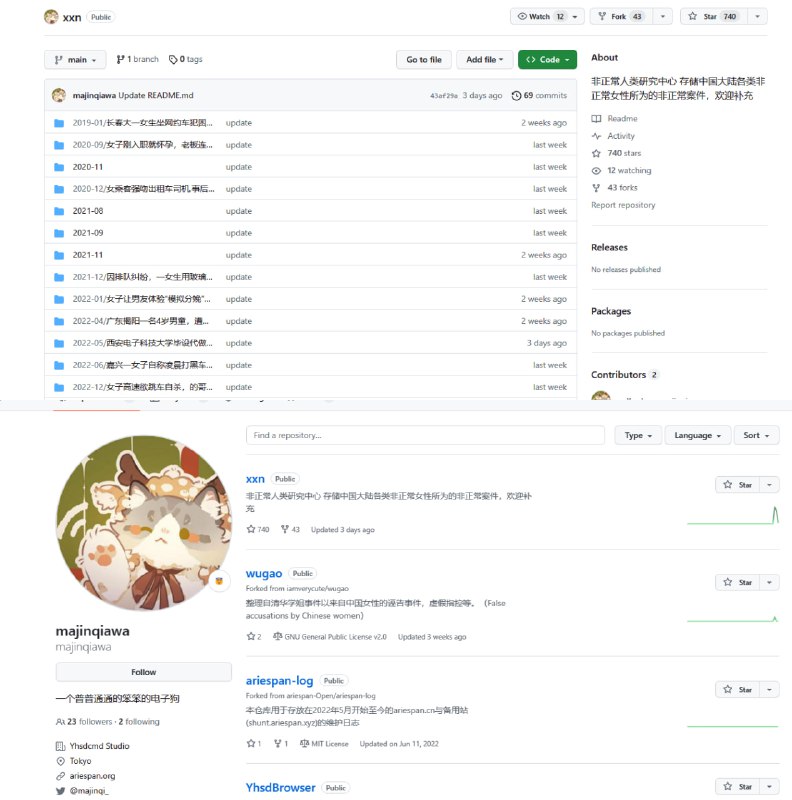Open the Update README.md commit message
This screenshot has height=800, width=792.
[156, 95]
